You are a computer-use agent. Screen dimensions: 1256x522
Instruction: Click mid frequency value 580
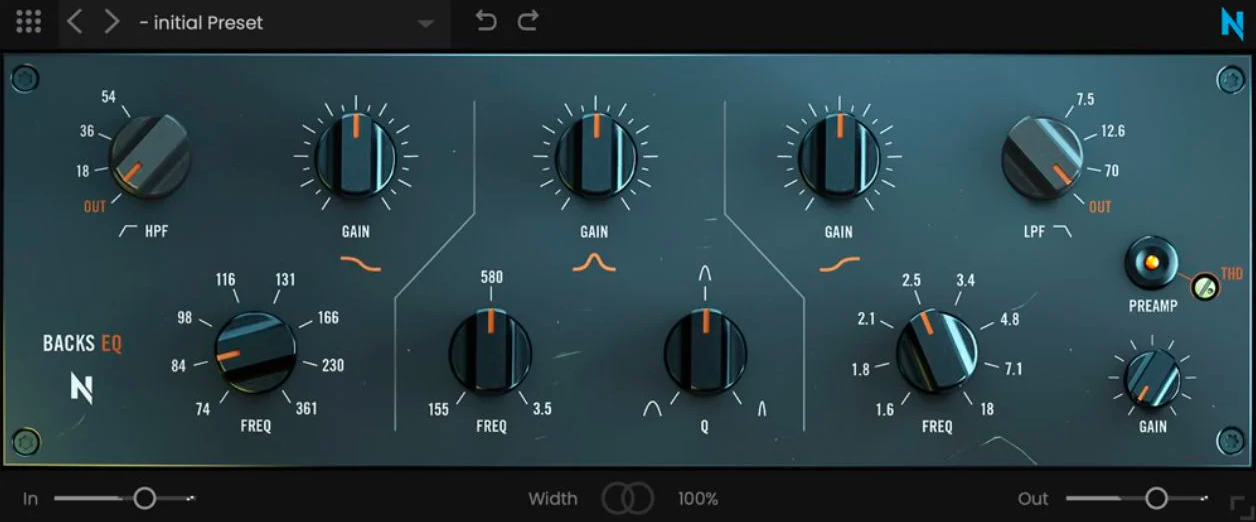pyautogui.click(x=491, y=277)
